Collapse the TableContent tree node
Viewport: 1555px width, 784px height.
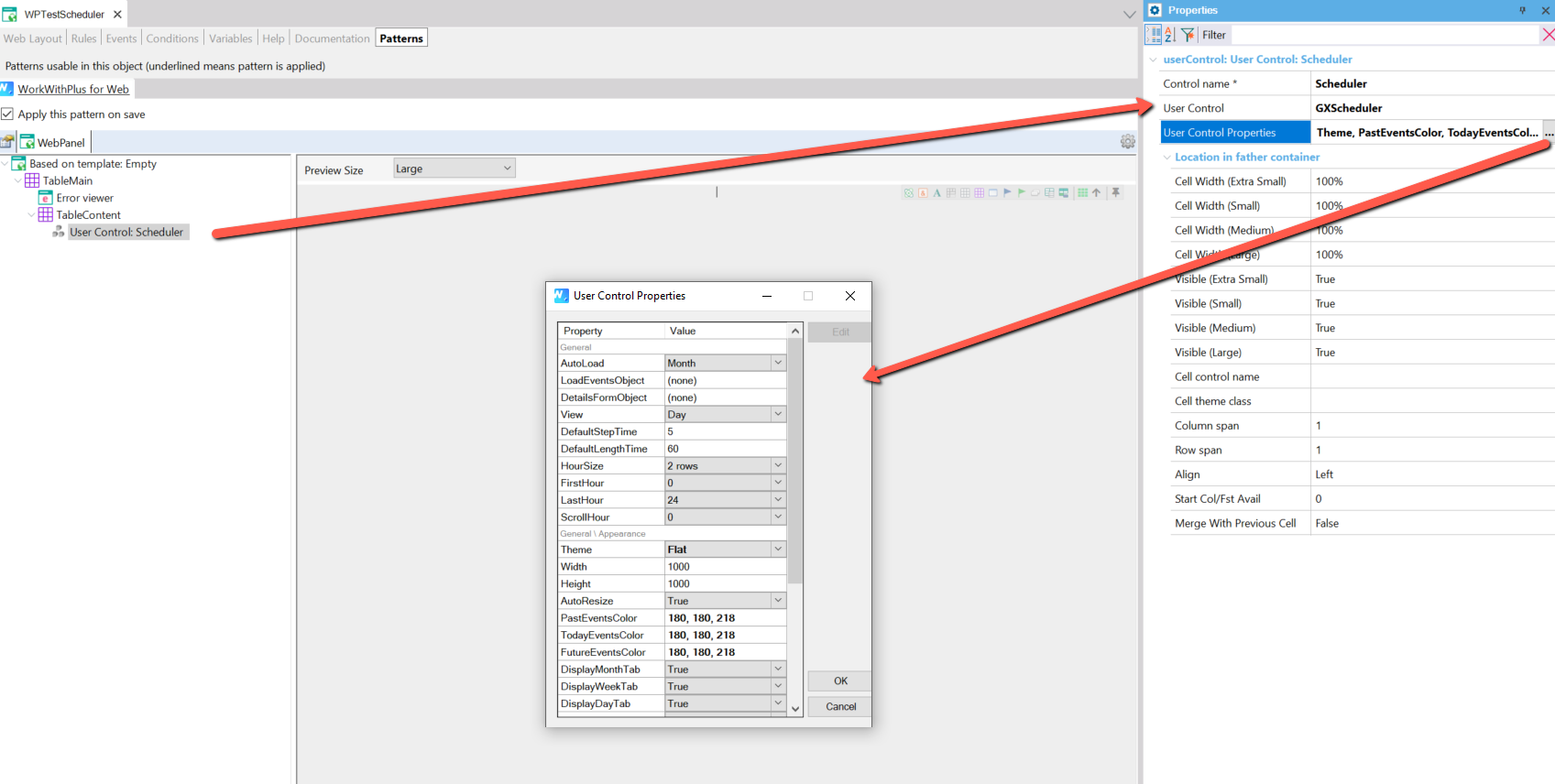pyautogui.click(x=31, y=215)
